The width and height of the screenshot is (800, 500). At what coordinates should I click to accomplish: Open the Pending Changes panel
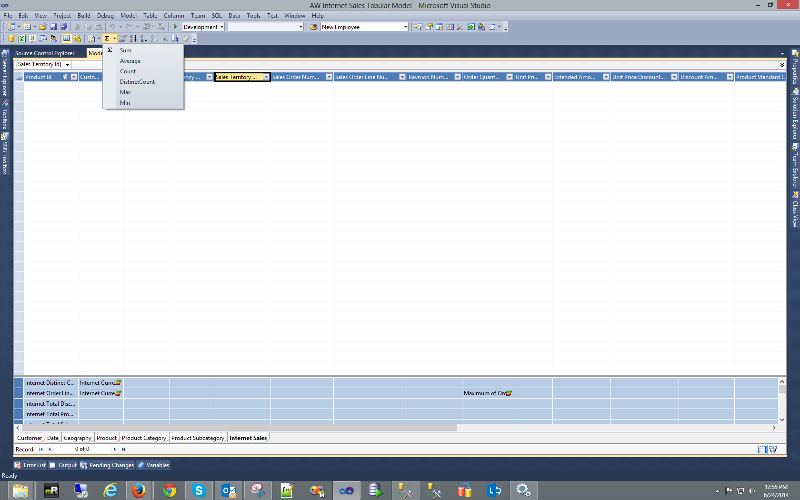click(x=107, y=465)
